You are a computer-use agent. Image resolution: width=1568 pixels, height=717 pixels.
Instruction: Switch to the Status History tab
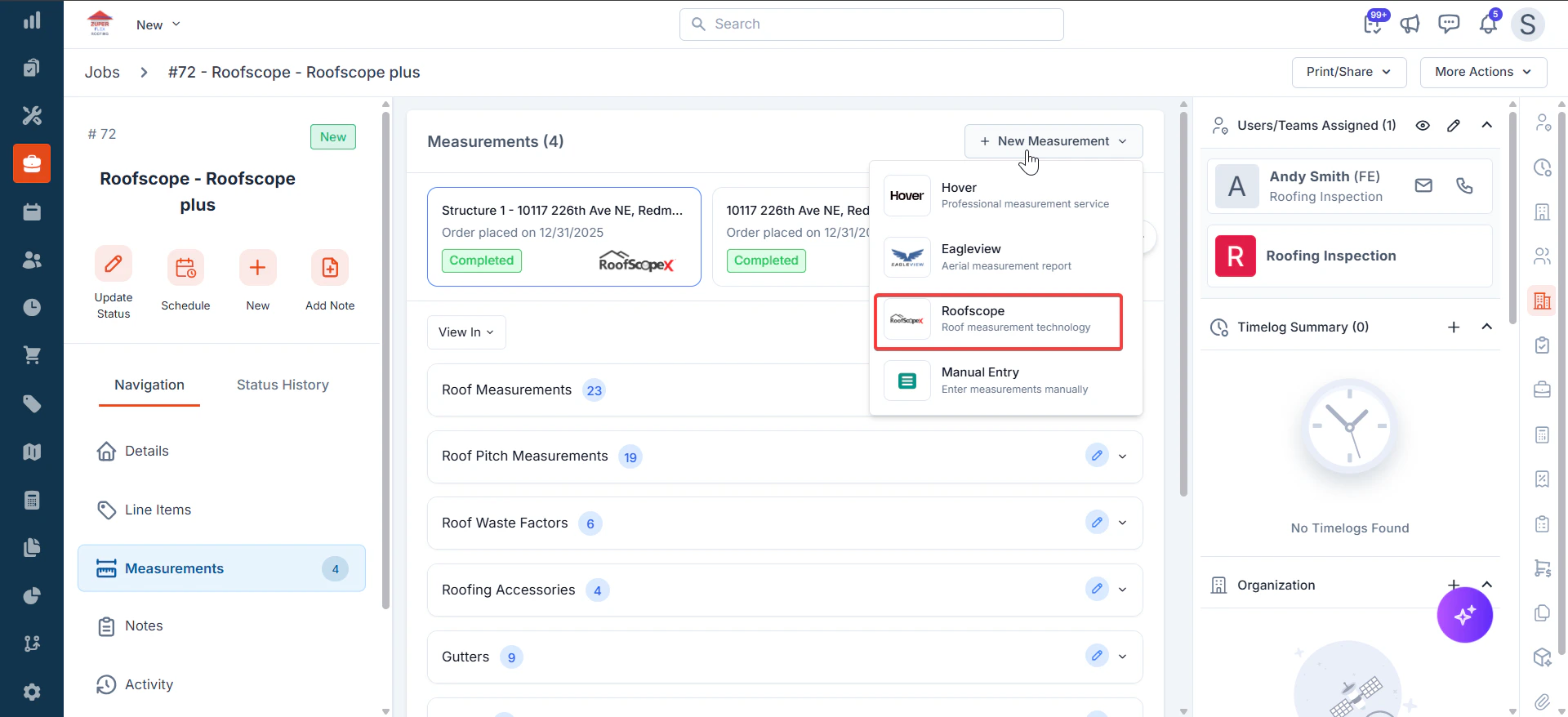283,385
